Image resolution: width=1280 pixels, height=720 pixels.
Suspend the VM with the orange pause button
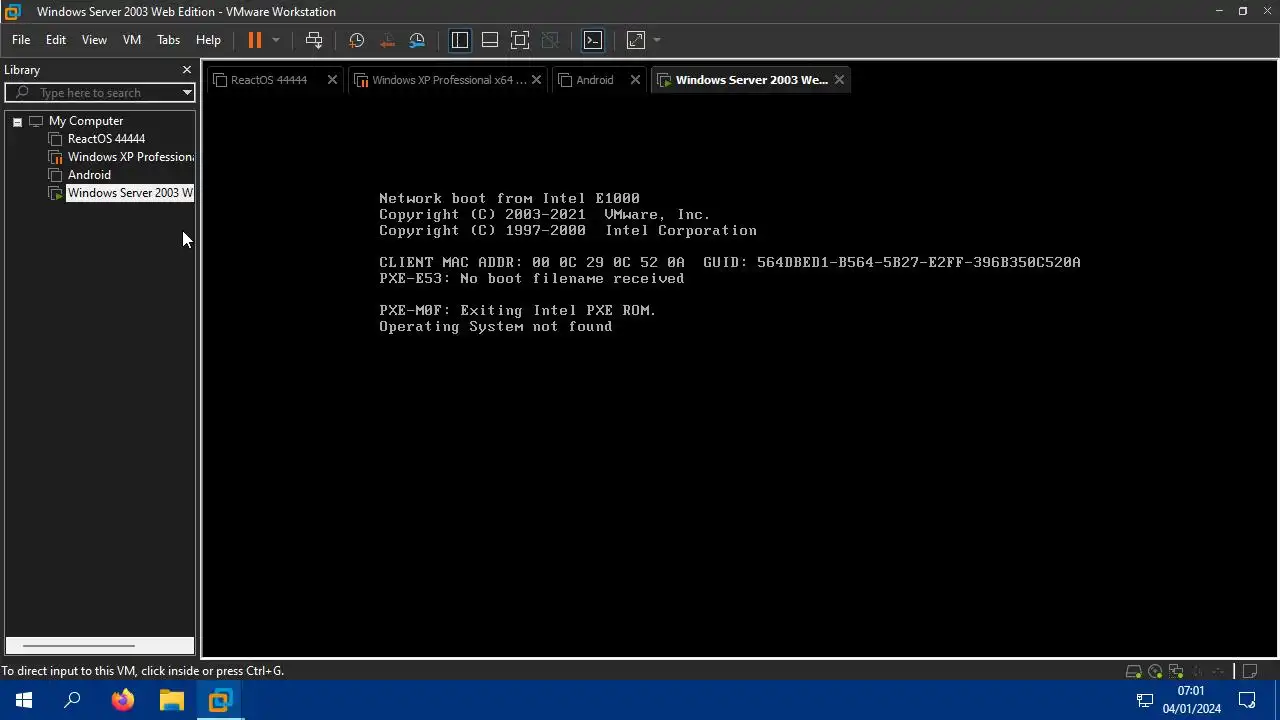pos(254,40)
